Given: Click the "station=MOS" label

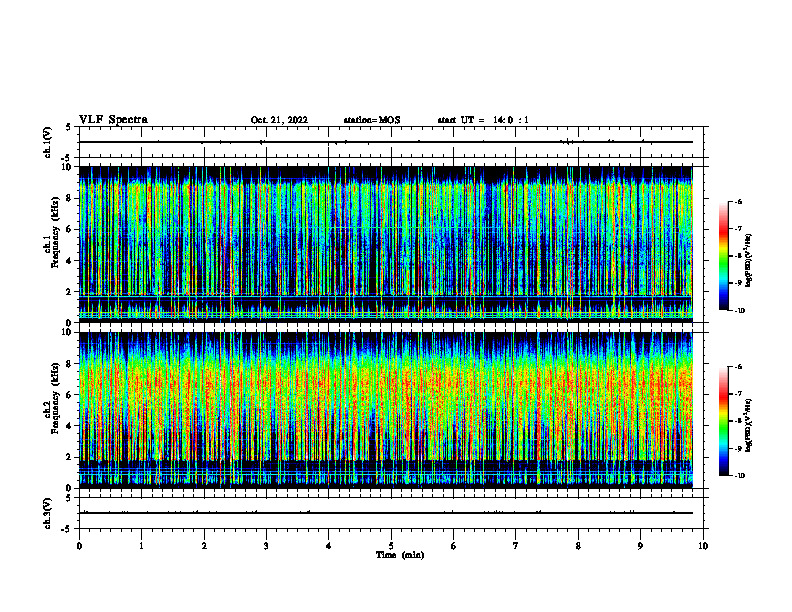Looking at the screenshot, I should coord(372,120).
